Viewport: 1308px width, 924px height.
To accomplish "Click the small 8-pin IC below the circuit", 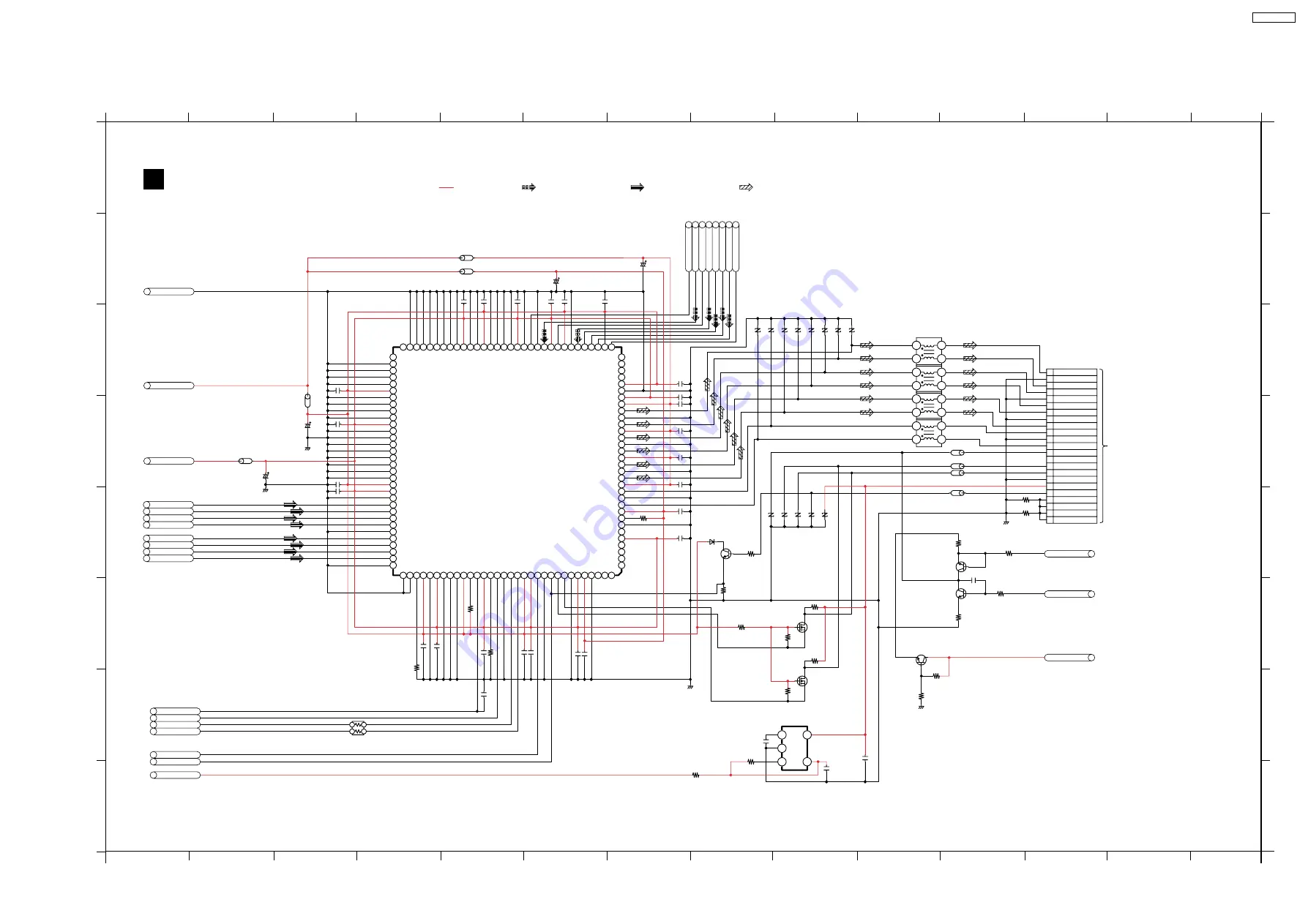I will 794,748.
